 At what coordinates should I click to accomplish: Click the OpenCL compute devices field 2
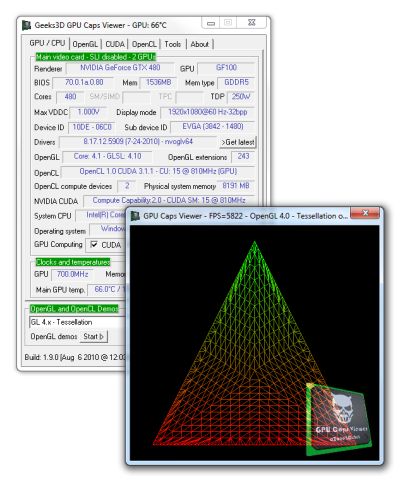[127, 186]
